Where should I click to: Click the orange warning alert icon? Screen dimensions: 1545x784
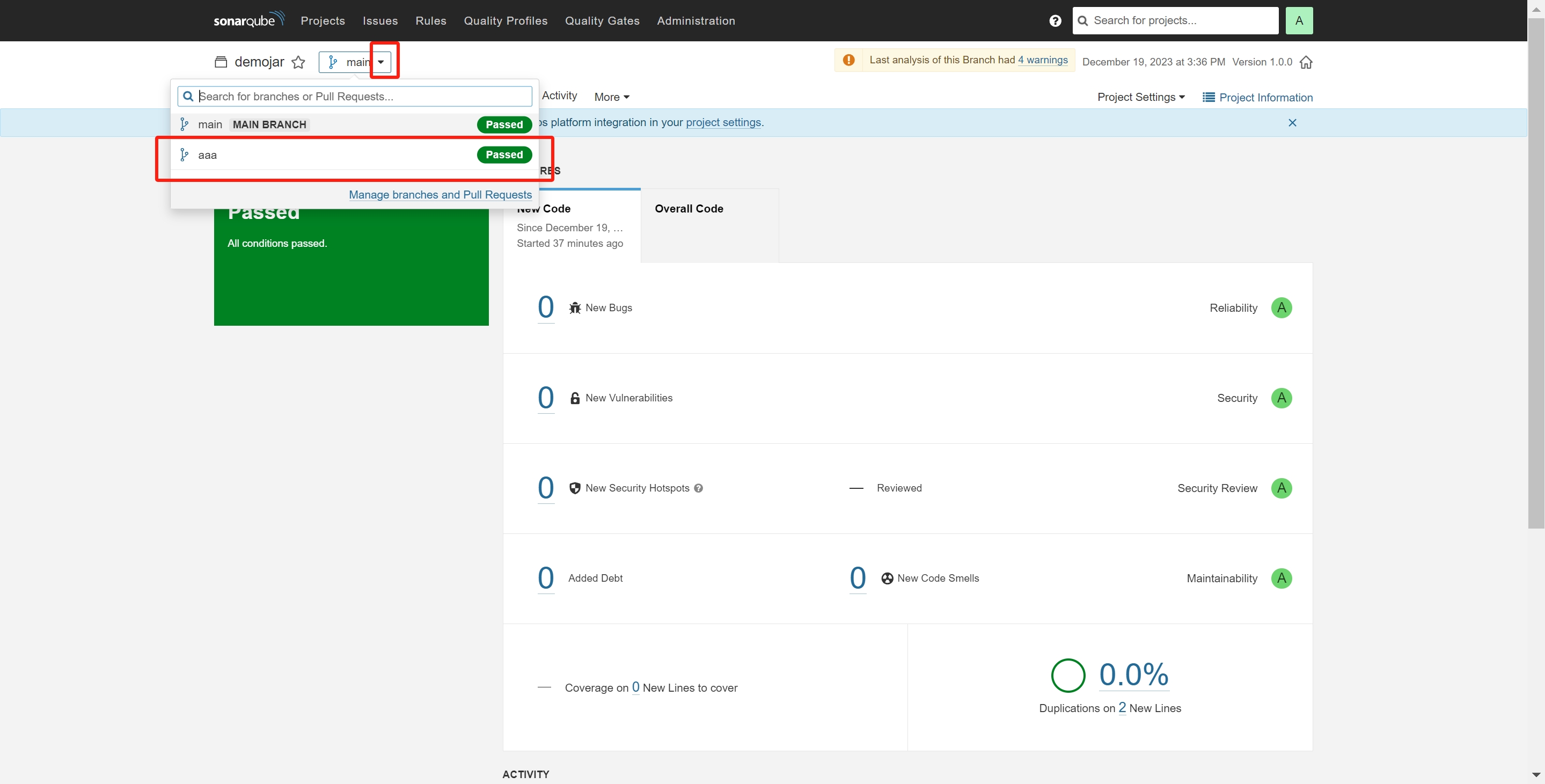(848, 60)
